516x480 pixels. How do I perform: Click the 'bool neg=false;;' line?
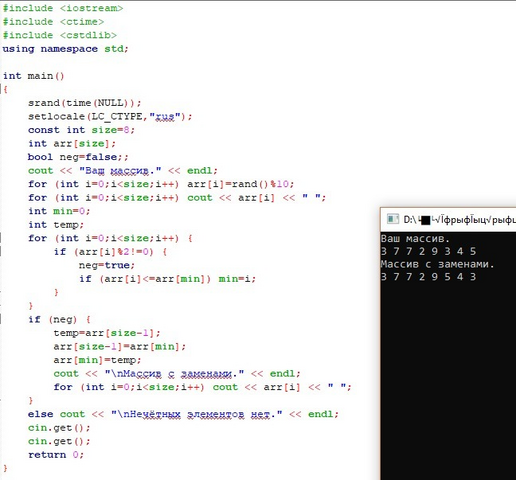tap(78, 157)
